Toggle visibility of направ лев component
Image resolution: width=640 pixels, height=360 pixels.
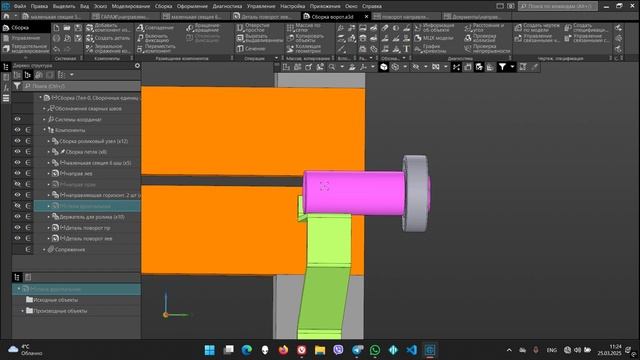click(18, 173)
